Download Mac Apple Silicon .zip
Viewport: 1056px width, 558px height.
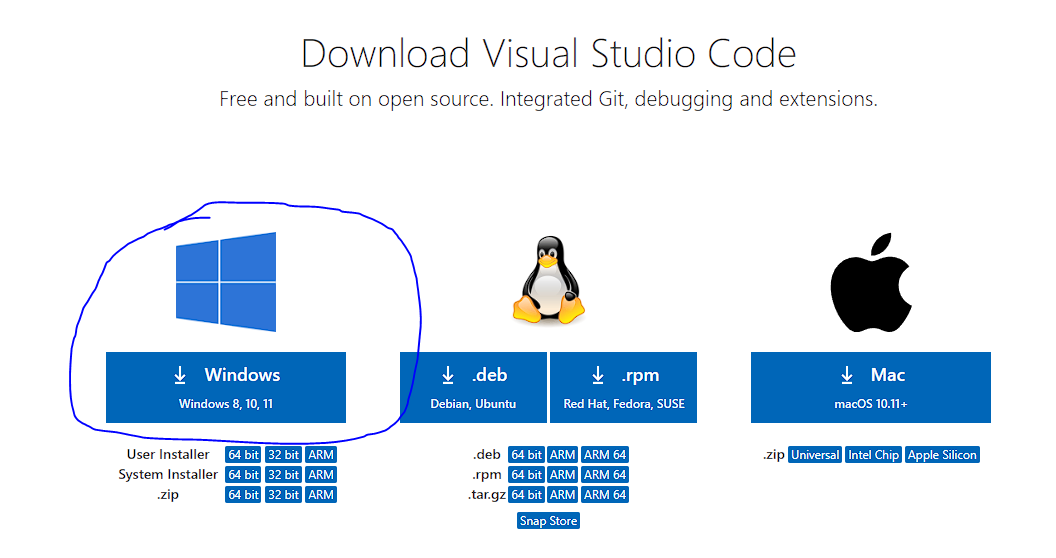coord(942,455)
